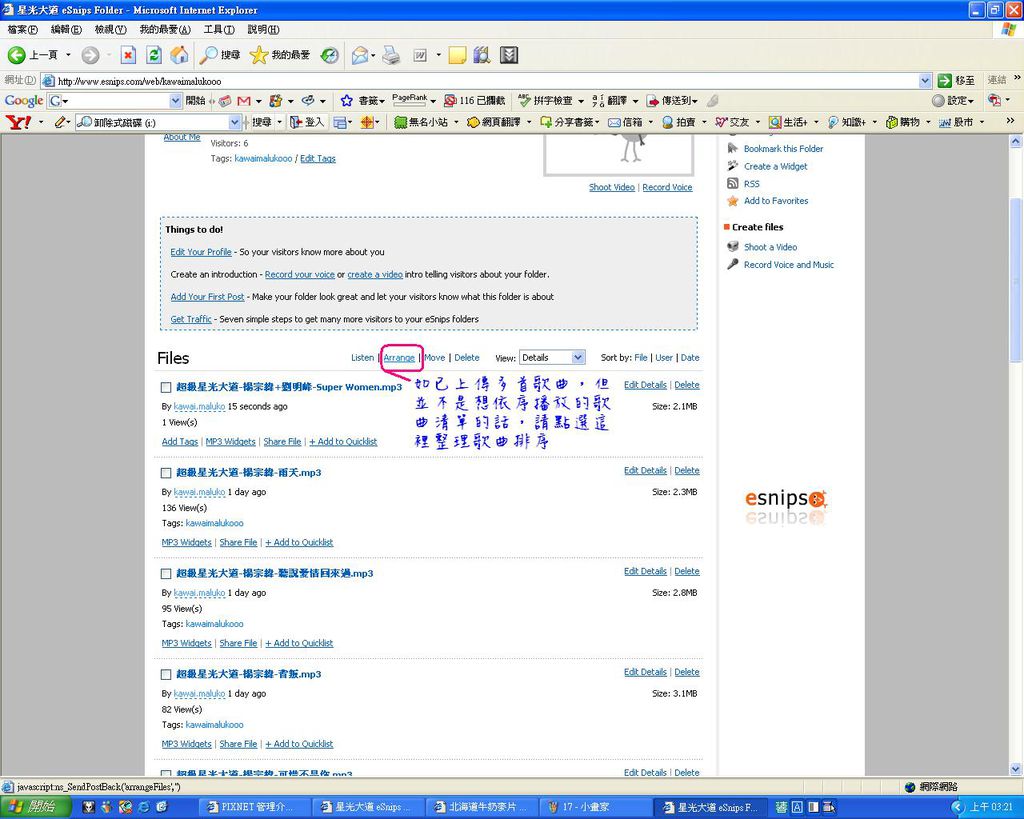Open the 我的最愛(A) menu
This screenshot has height=819, width=1024.
[165, 29]
